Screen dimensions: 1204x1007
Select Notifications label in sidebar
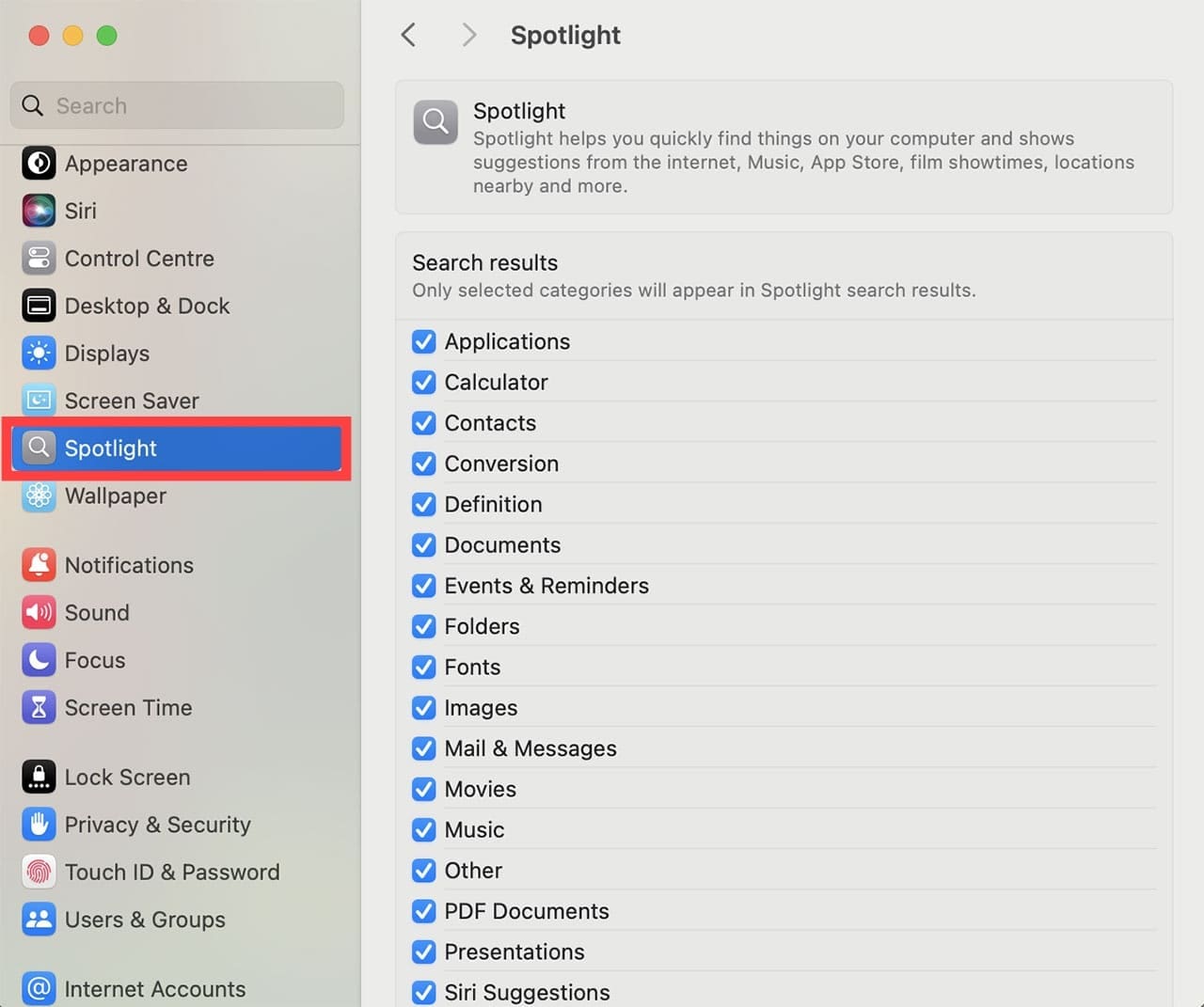click(129, 565)
